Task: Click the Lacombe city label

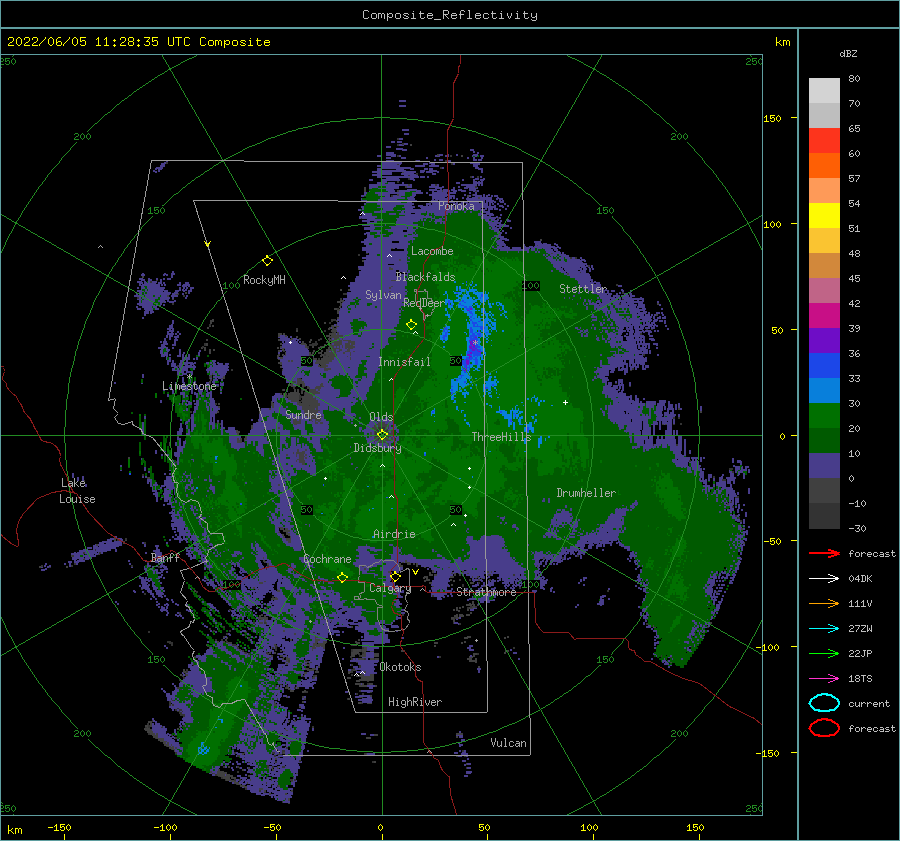Action: [432, 251]
